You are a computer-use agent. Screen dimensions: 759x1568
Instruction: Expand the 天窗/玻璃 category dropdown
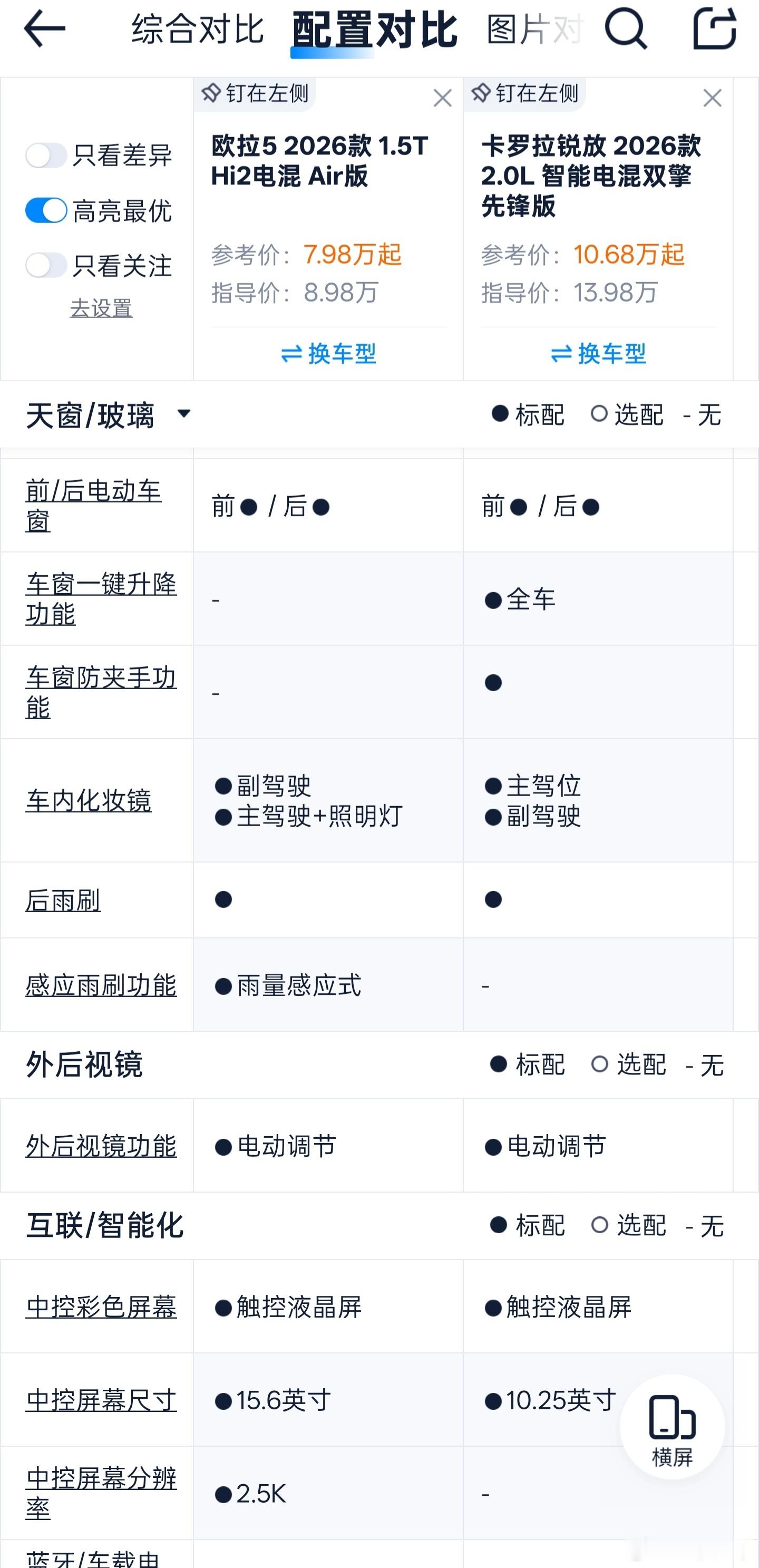coord(183,414)
